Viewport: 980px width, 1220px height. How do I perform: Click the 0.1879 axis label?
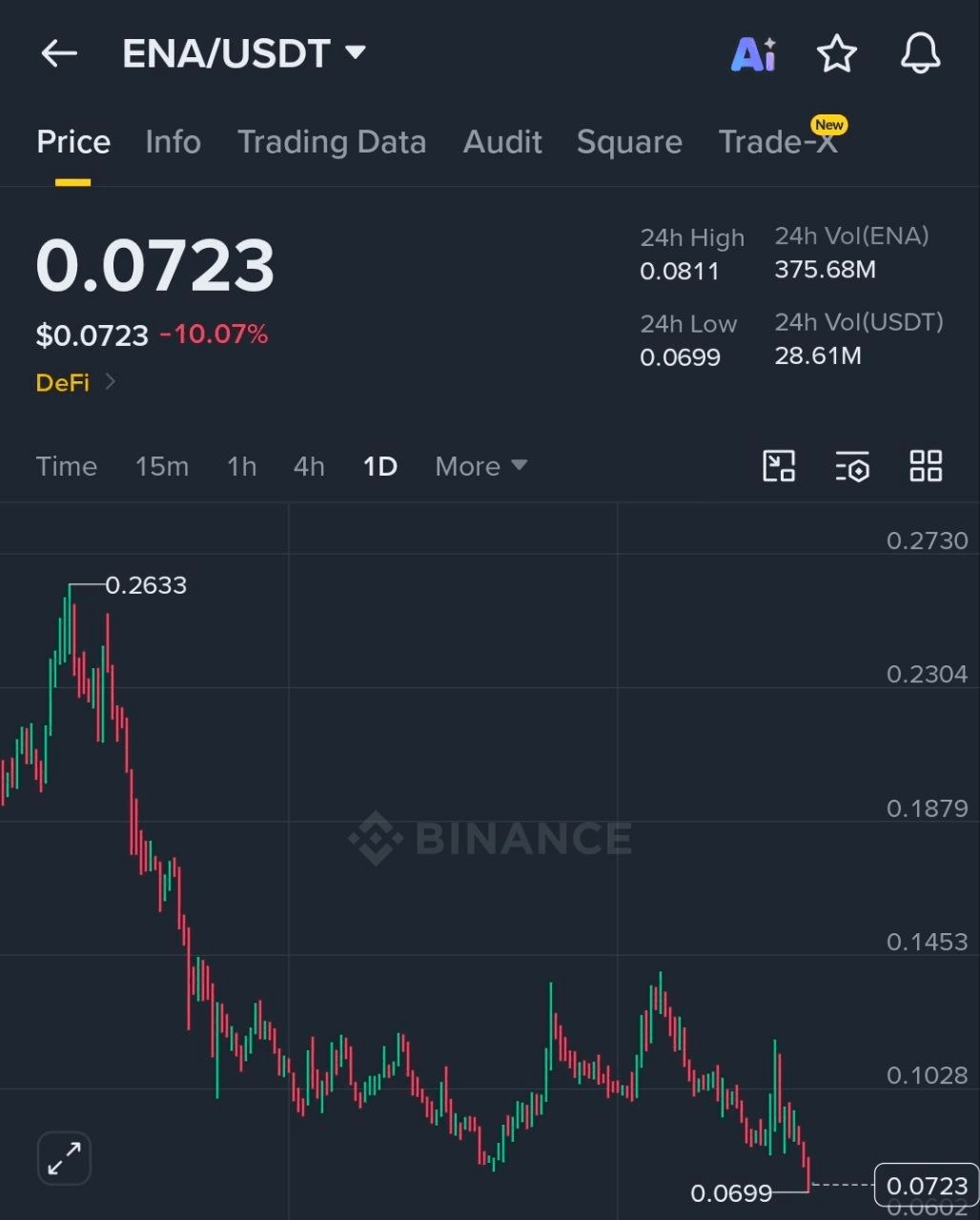[x=928, y=808]
